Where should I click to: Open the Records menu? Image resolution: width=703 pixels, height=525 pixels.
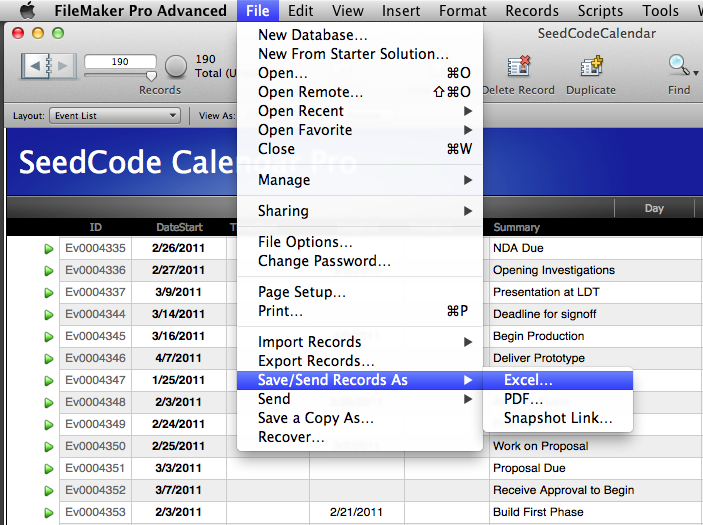coord(532,10)
